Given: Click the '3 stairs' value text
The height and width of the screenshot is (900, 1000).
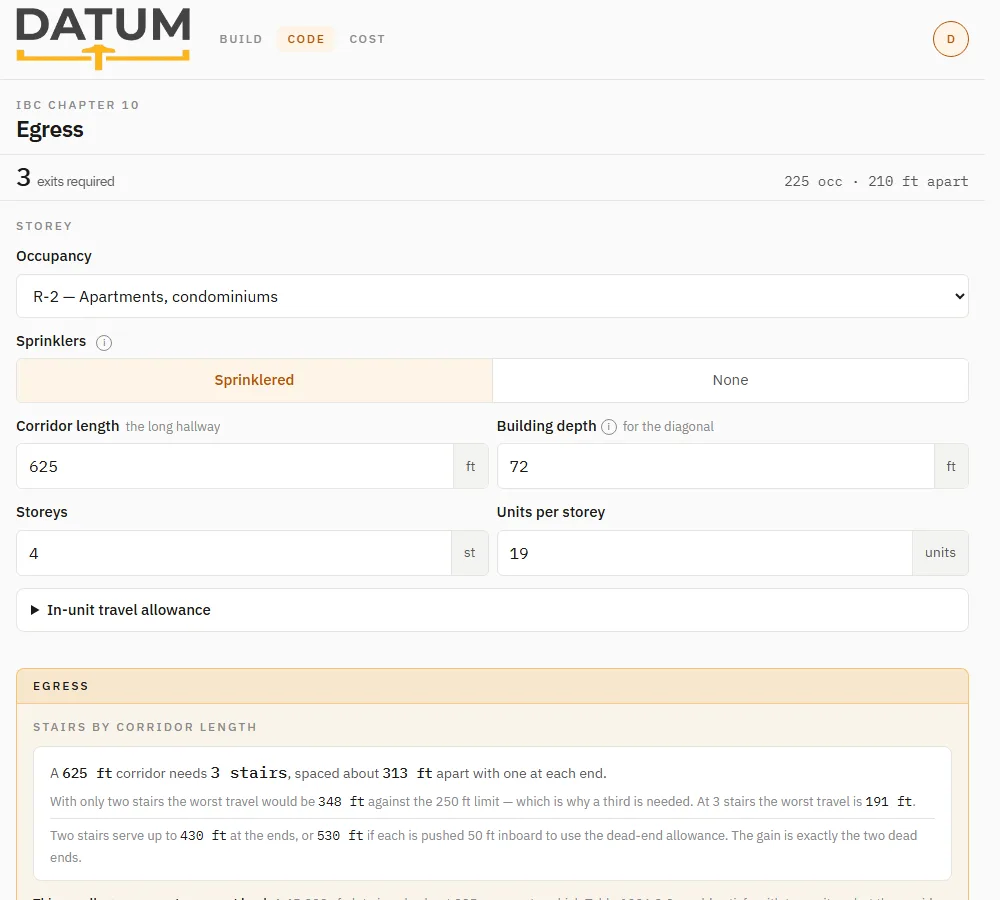Looking at the screenshot, I should click(249, 773).
